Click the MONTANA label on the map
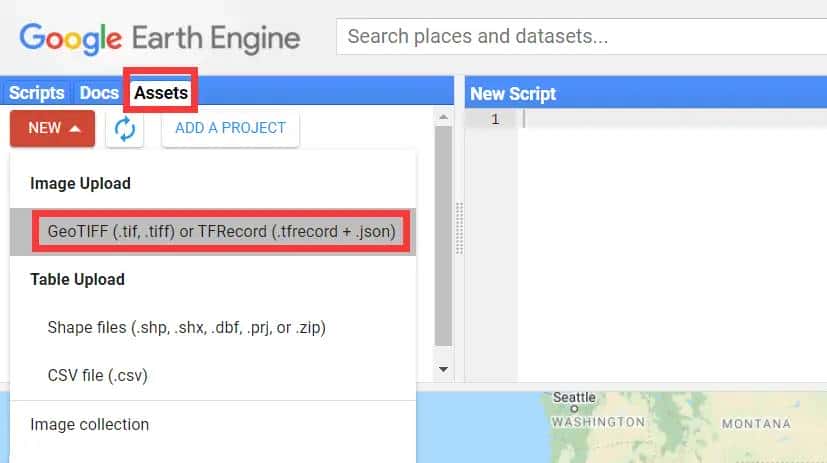The width and height of the screenshot is (827, 463). 756,423
